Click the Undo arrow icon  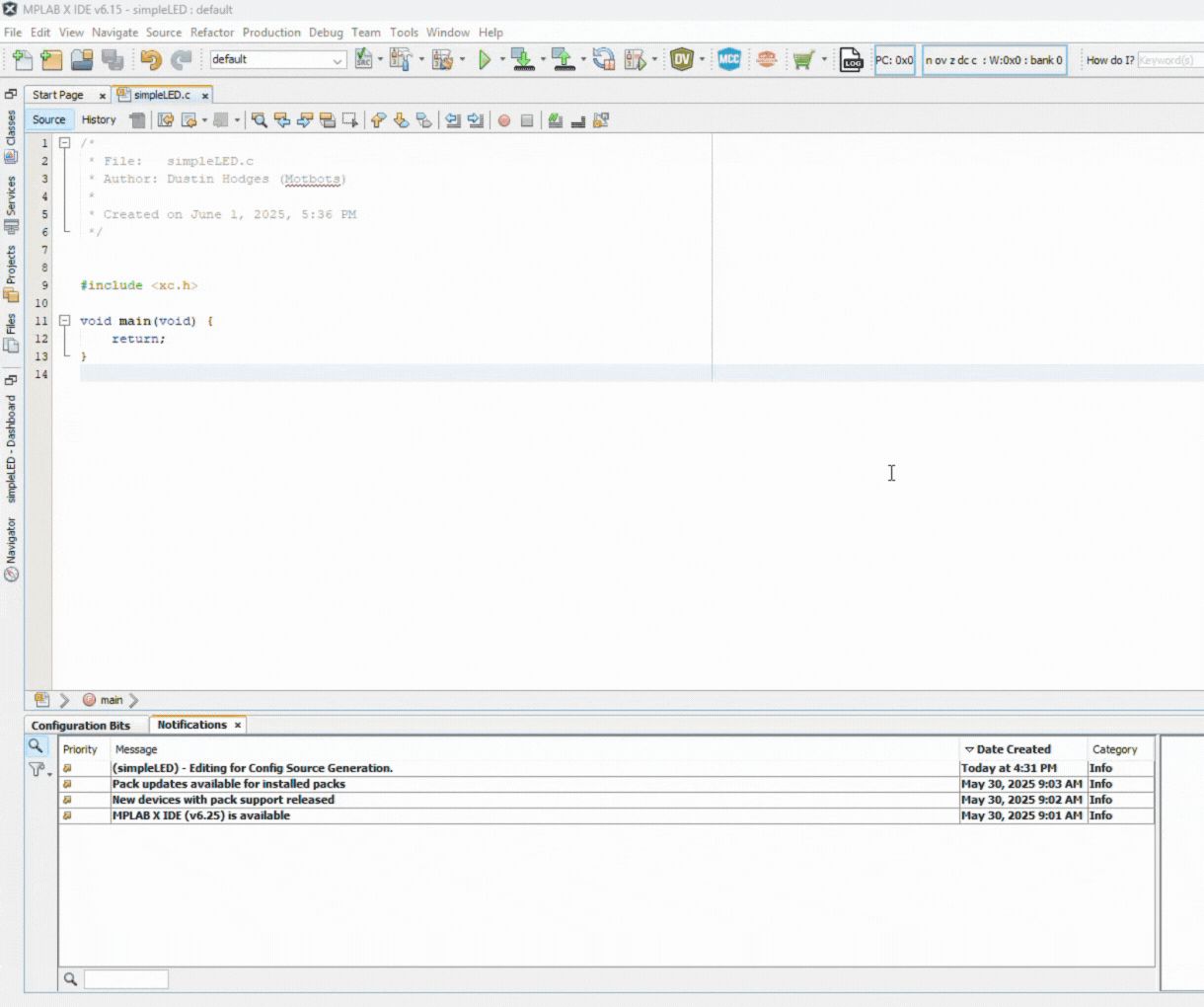click(150, 60)
